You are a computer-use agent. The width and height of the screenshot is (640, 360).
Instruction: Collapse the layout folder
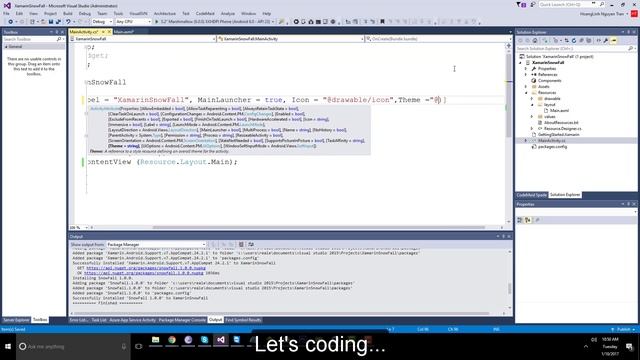click(x=532, y=104)
